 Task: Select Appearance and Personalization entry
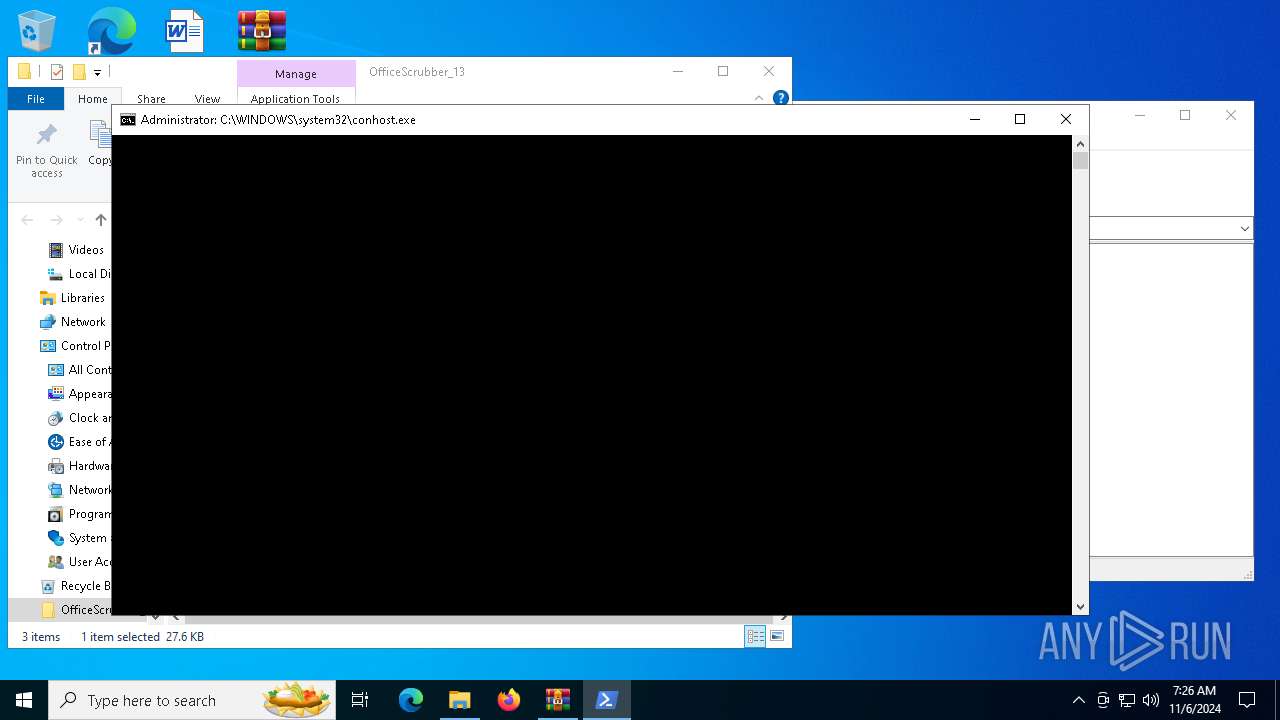tap(79, 394)
